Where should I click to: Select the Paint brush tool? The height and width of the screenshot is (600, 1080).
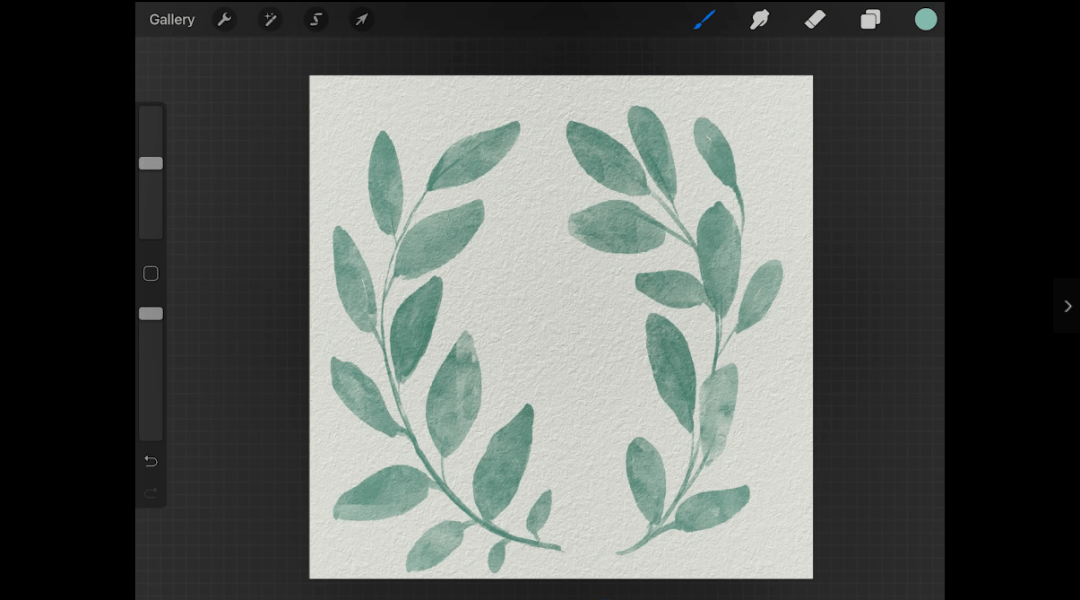705,20
